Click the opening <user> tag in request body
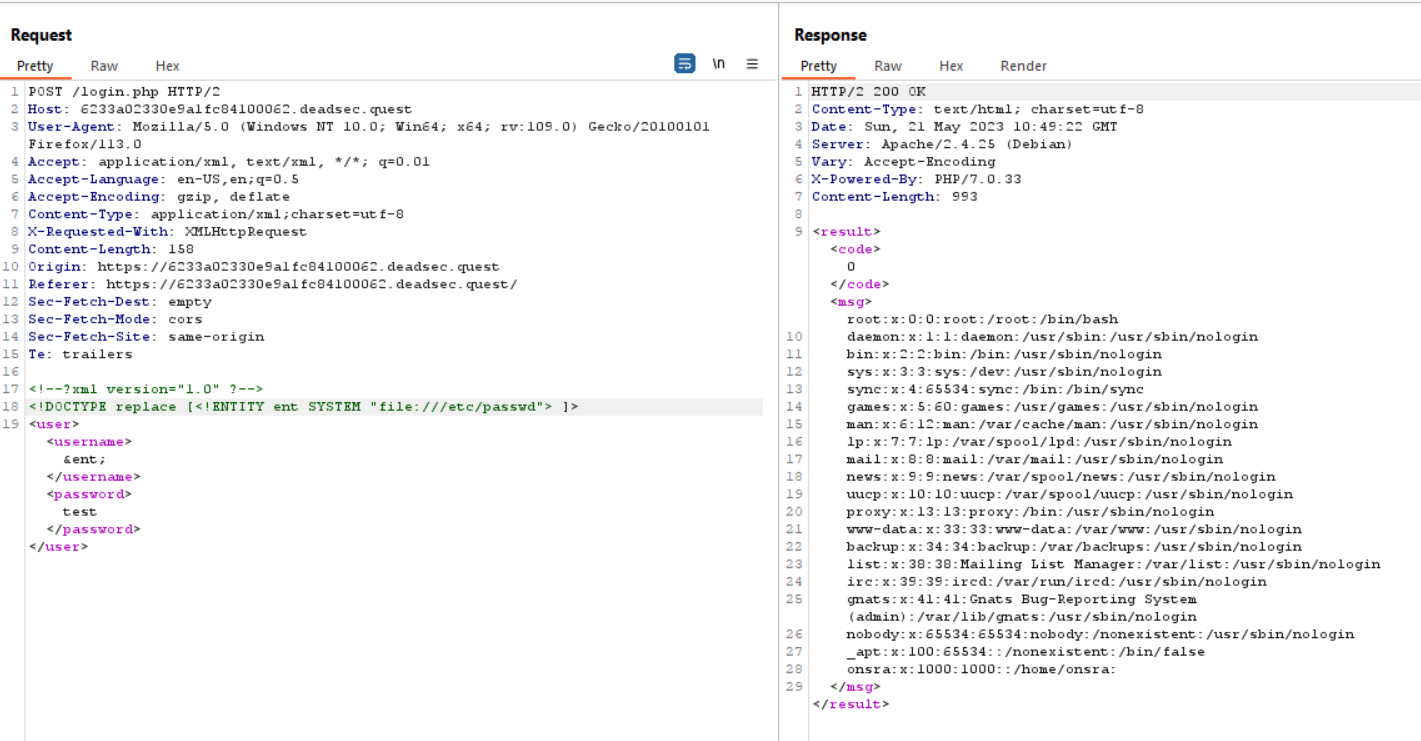Image resolution: width=1421 pixels, height=741 pixels. (x=54, y=424)
